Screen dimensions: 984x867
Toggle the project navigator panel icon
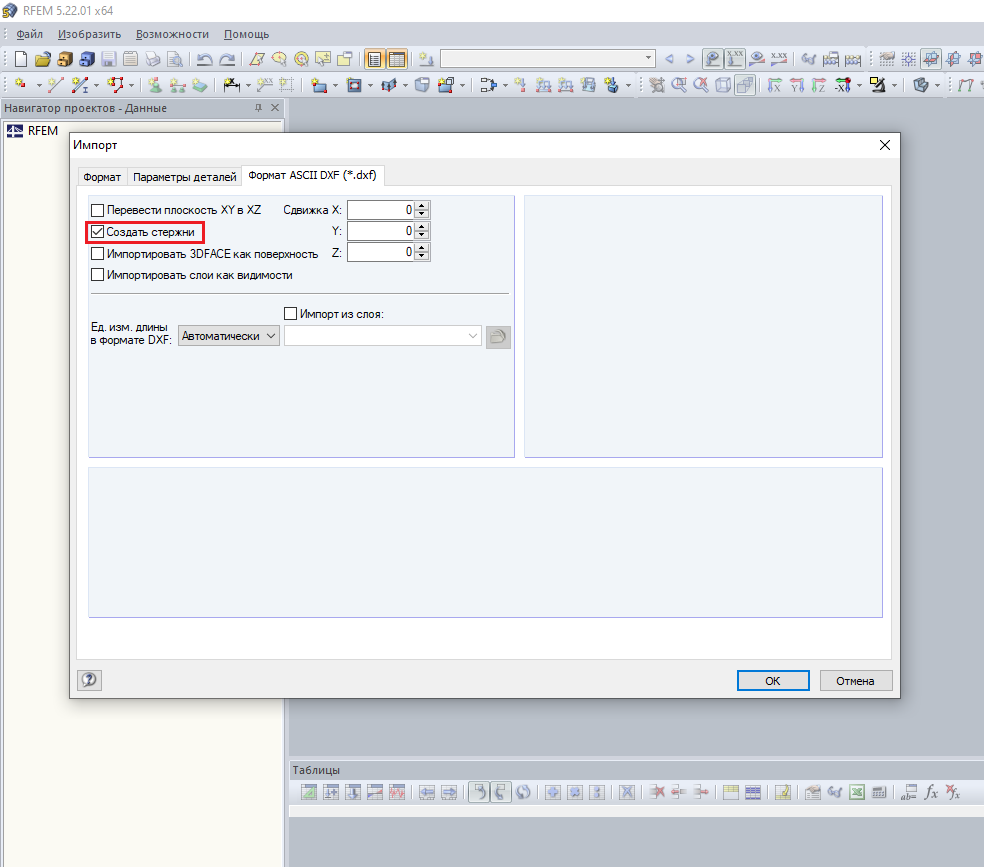[x=375, y=59]
